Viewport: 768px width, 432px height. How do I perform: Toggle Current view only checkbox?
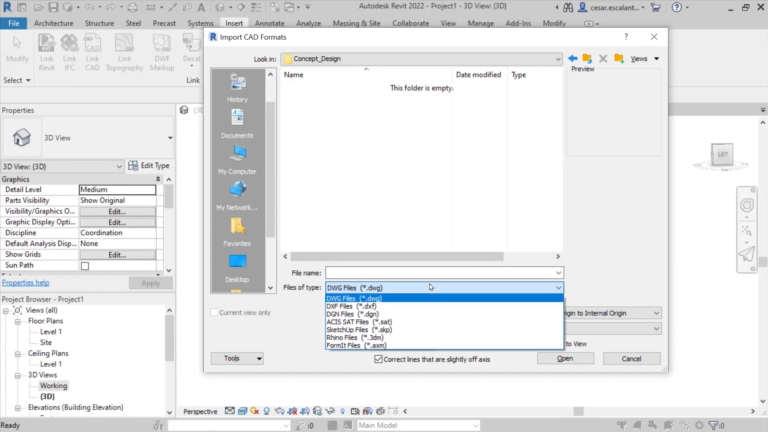pyautogui.click(x=214, y=312)
